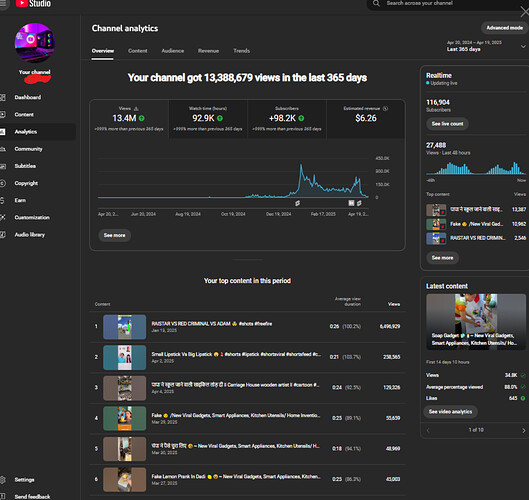Click the Content sidebar icon

3,115
